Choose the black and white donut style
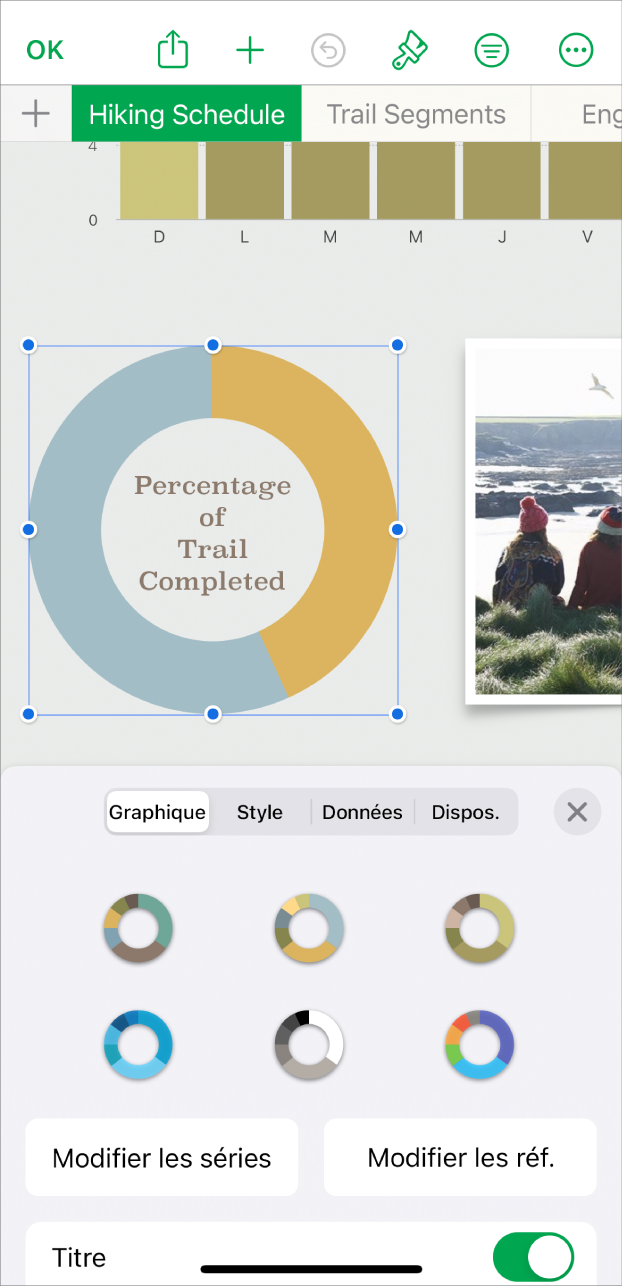This screenshot has height=1287, width=622. 309,1044
